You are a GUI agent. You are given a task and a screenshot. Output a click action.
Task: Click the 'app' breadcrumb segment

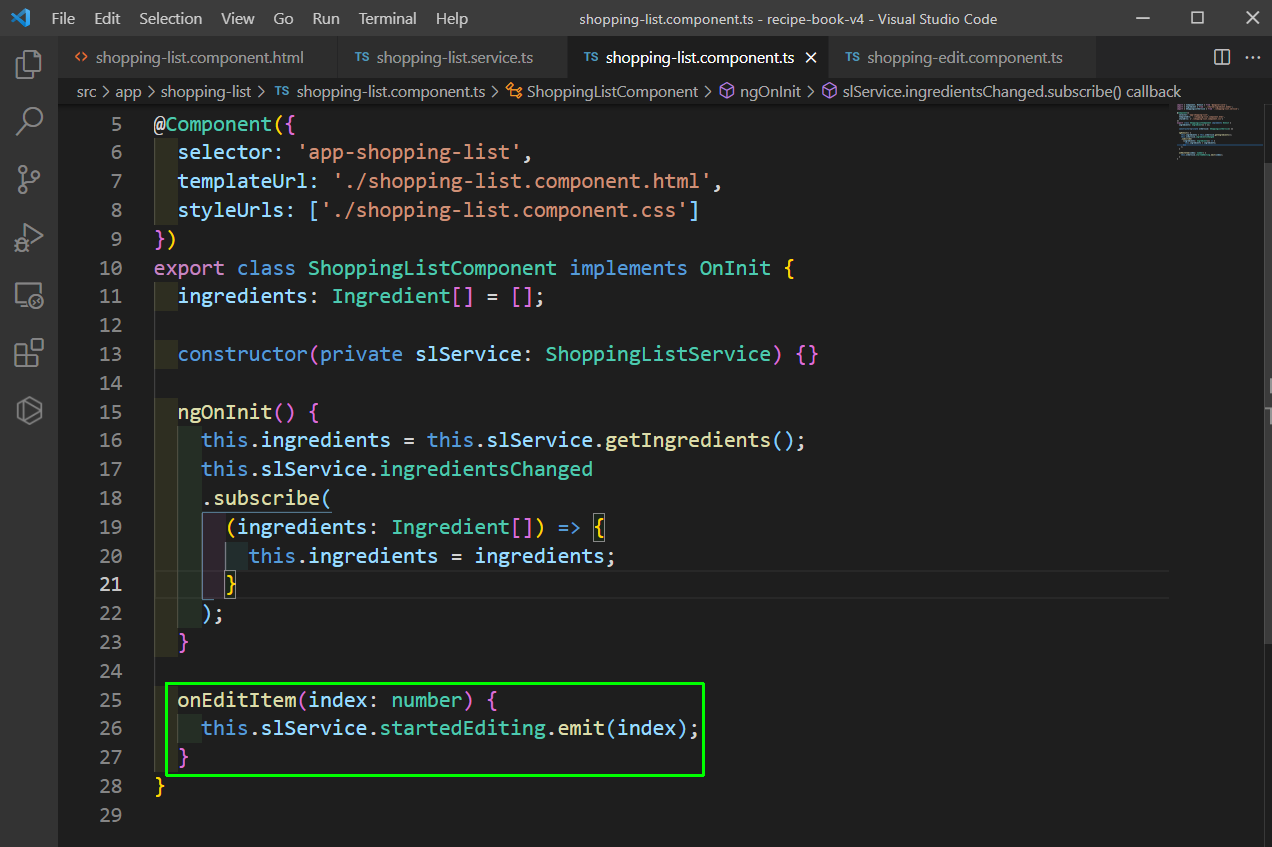pos(129,91)
